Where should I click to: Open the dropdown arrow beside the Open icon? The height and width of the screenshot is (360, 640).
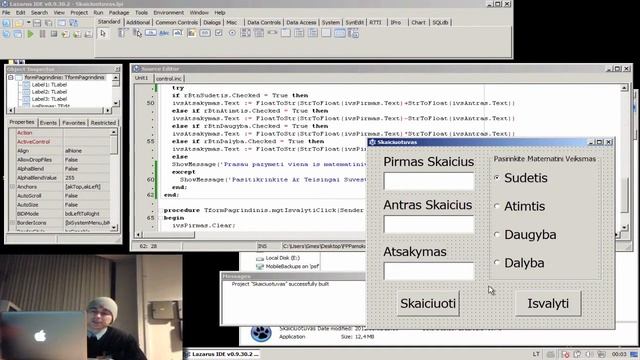pos(28,23)
